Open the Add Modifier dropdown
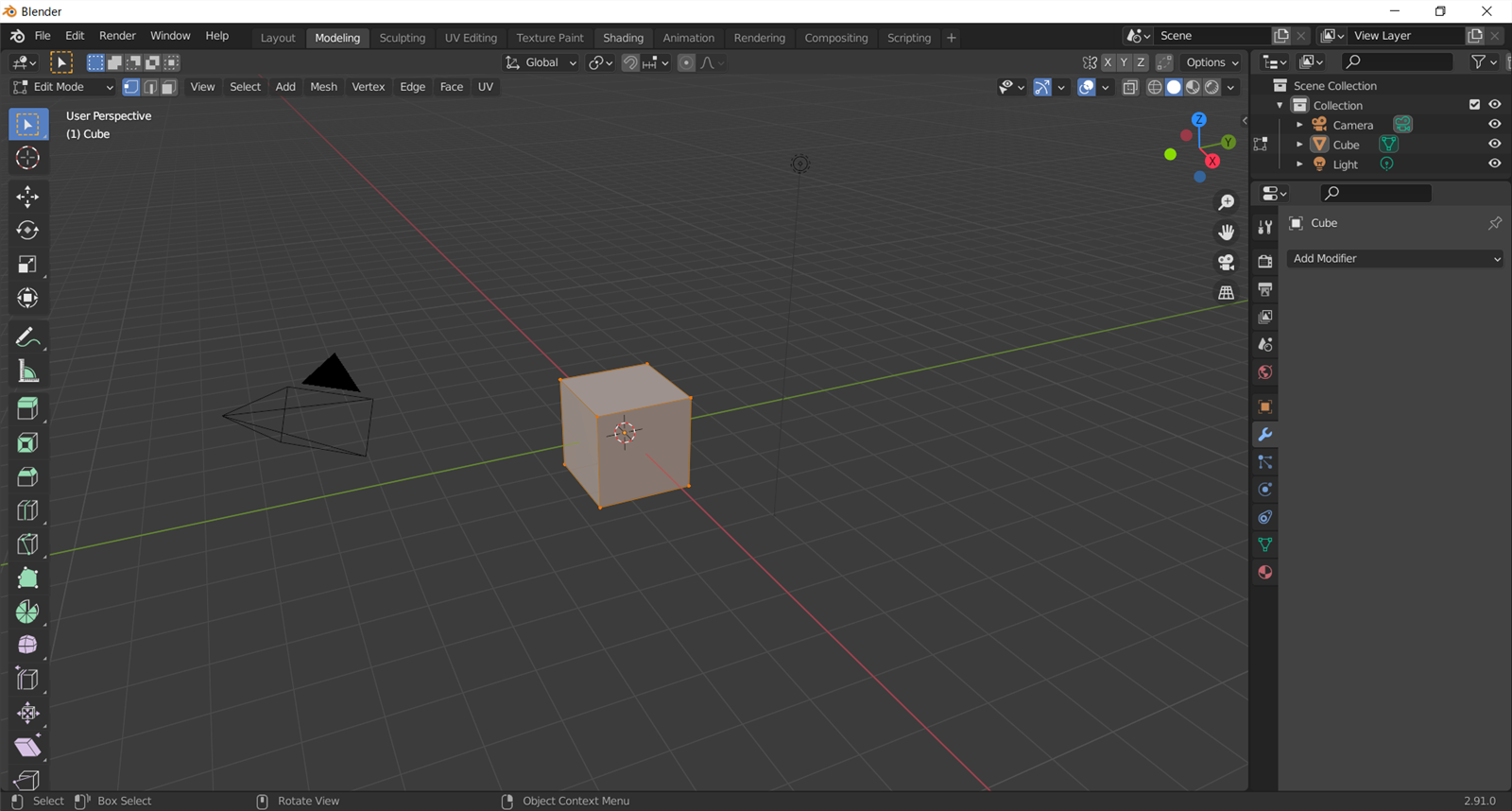 point(1395,258)
